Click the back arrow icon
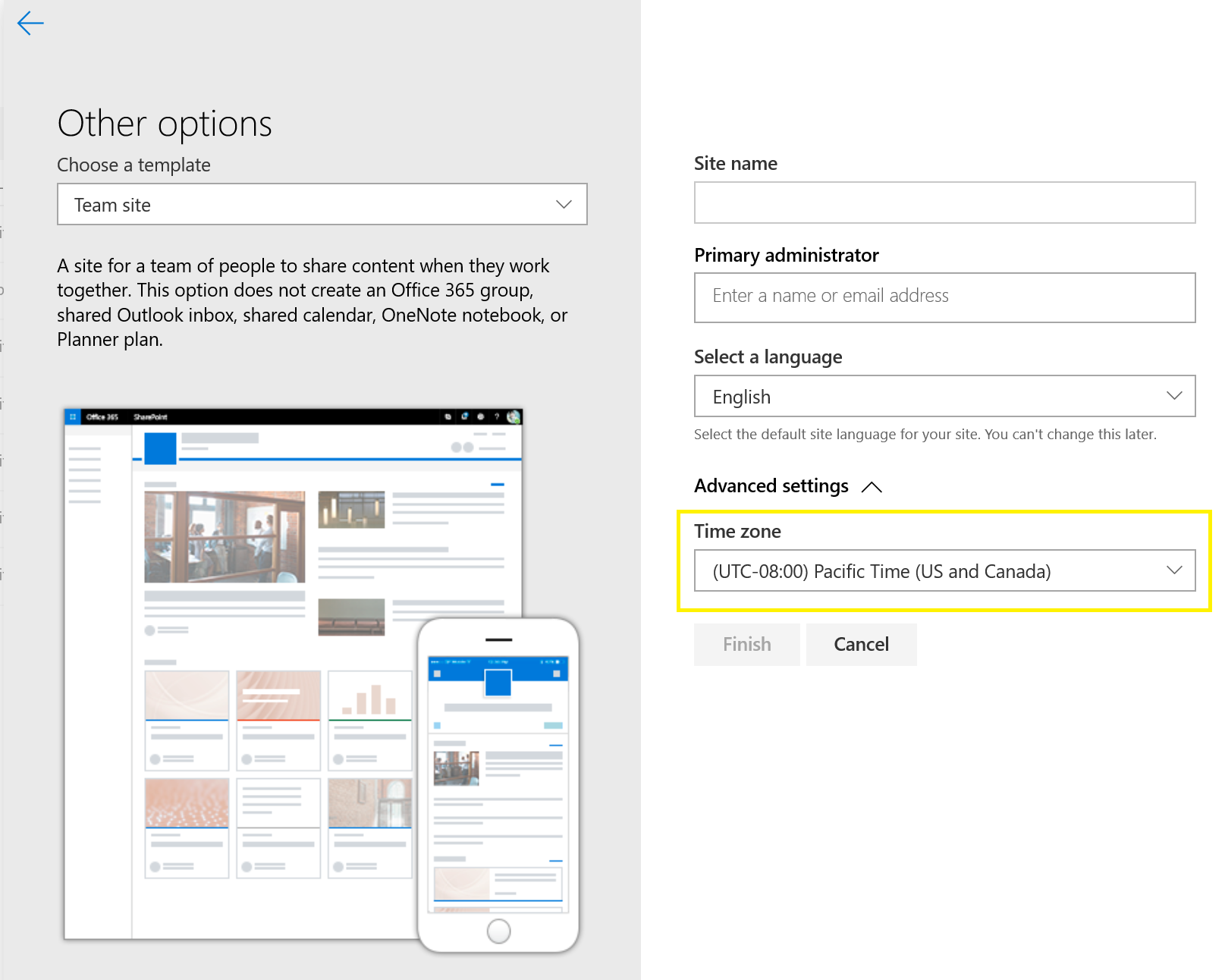This screenshot has height=980, width=1225. pos(30,24)
